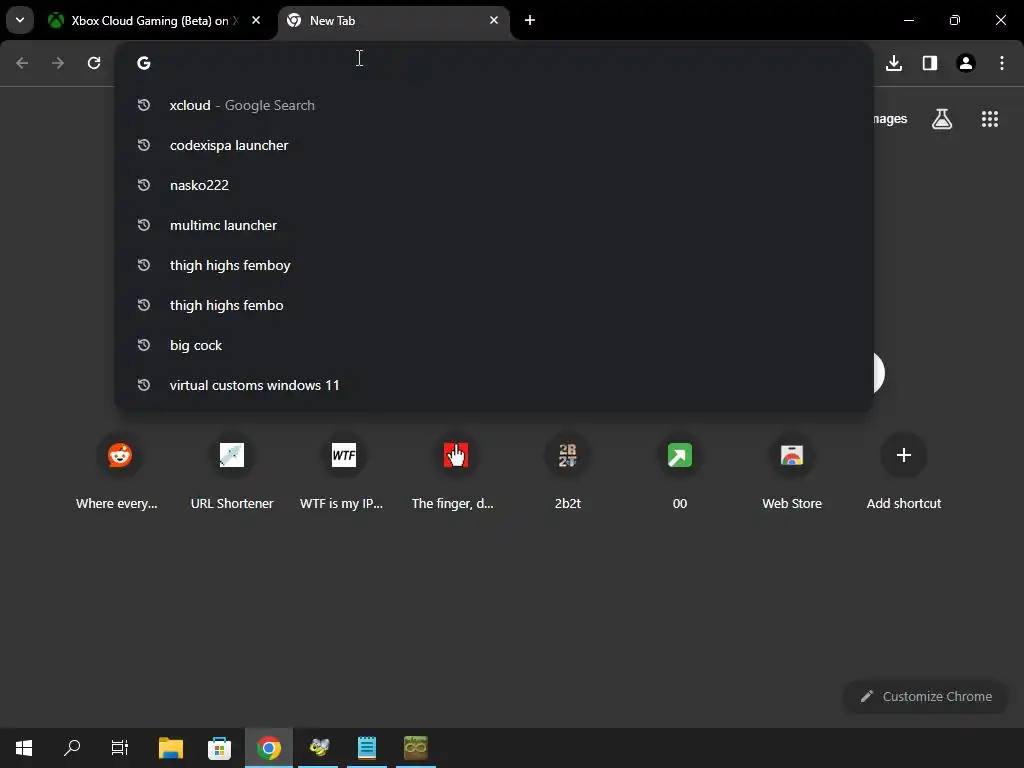Select the New Tab tab
Image resolution: width=1024 pixels, height=768 pixels.
pos(394,21)
